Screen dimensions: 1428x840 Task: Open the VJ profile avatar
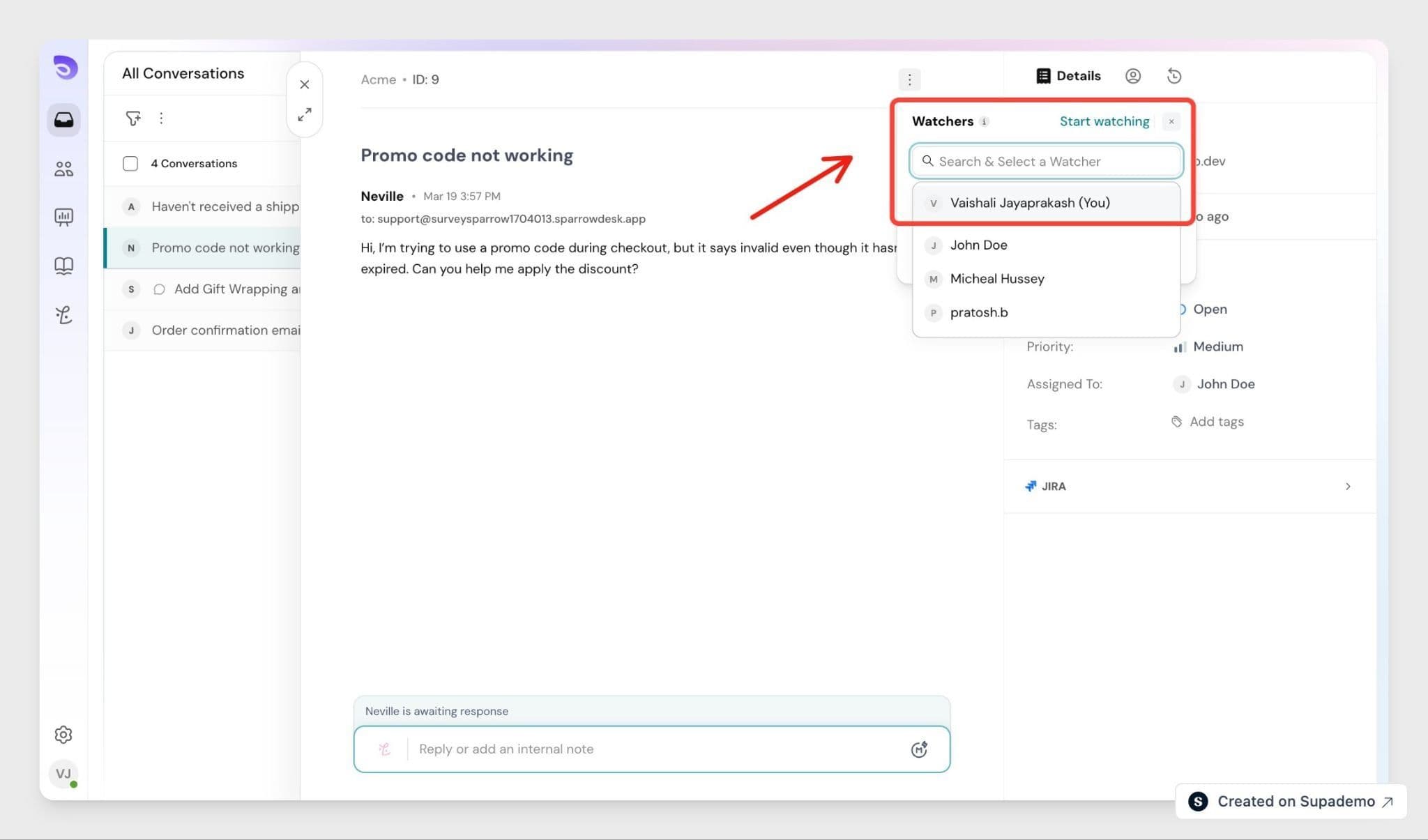[x=63, y=774]
